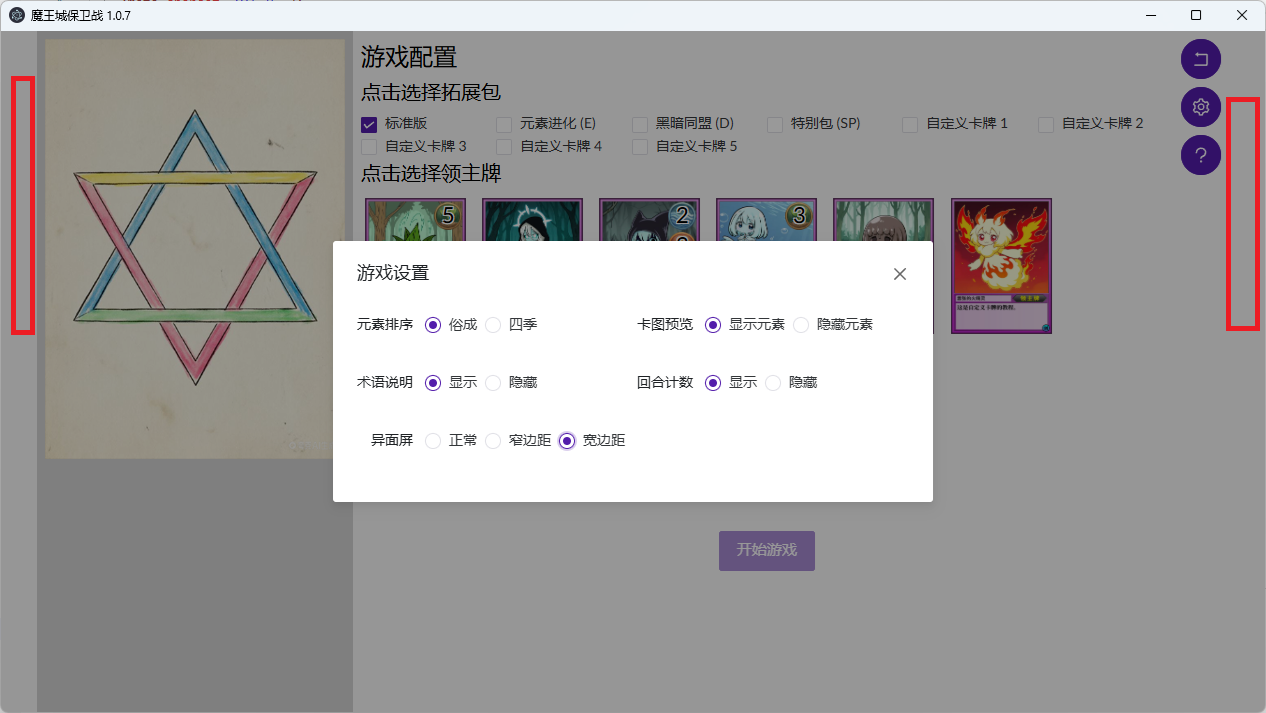
Task: Select the flame spirit lord card
Action: (1001, 266)
